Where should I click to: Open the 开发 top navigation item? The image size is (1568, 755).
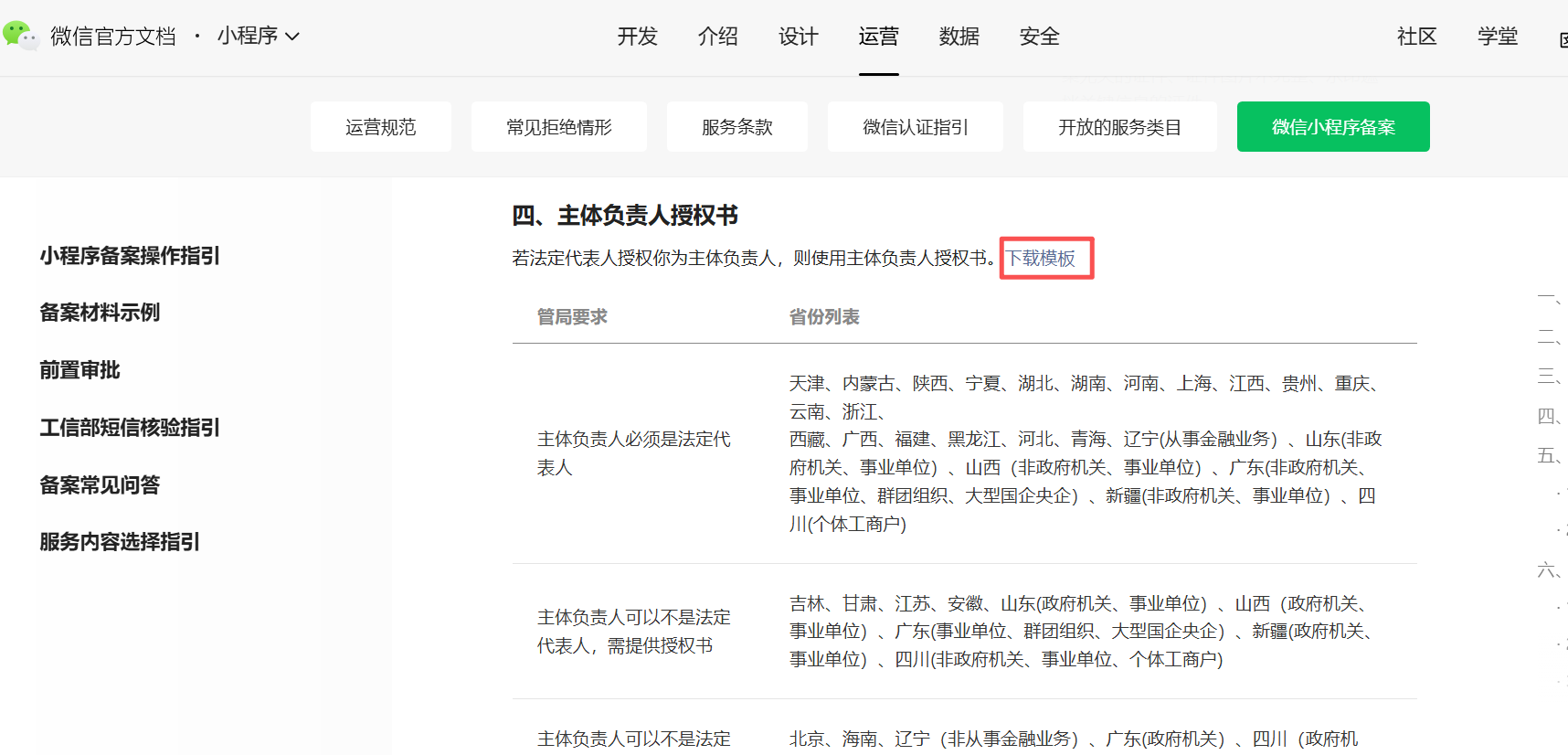(x=637, y=37)
